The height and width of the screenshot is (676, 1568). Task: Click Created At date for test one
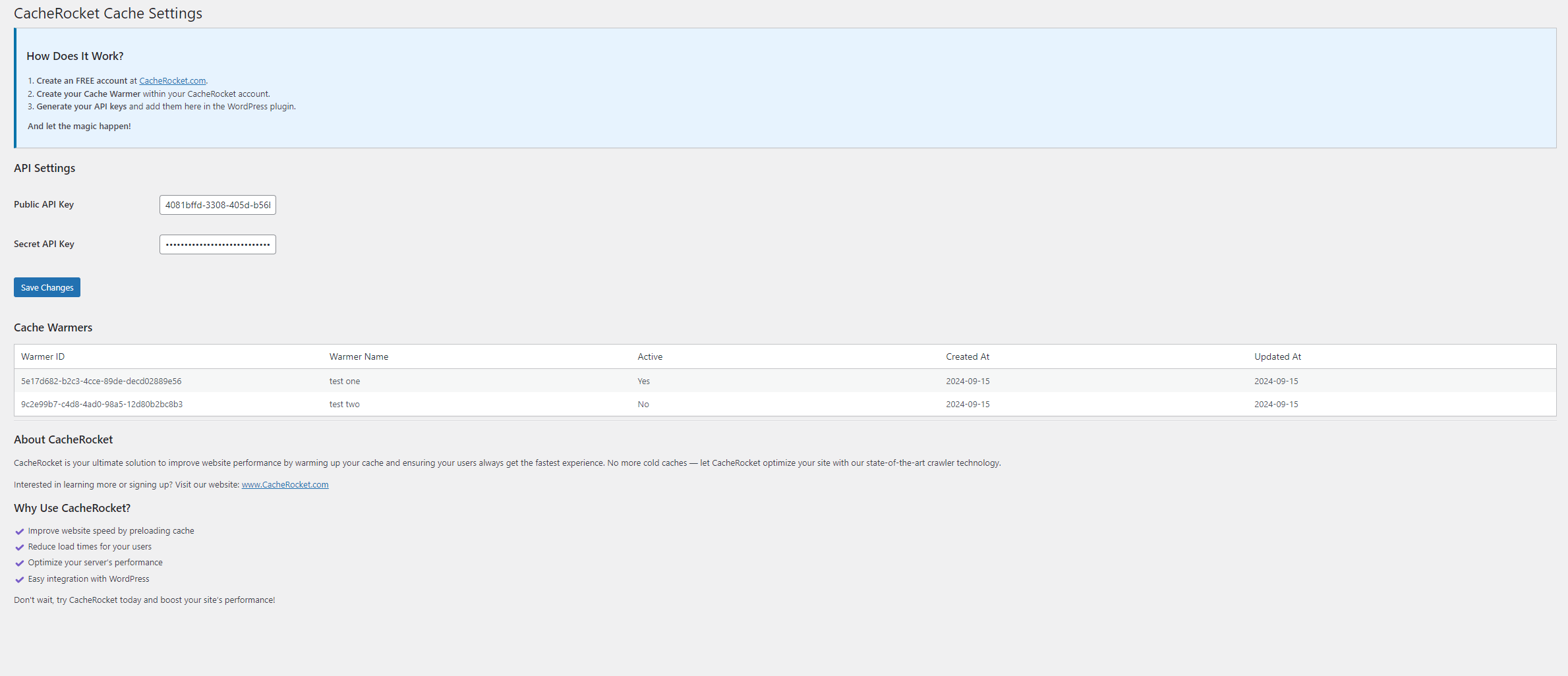pos(968,381)
